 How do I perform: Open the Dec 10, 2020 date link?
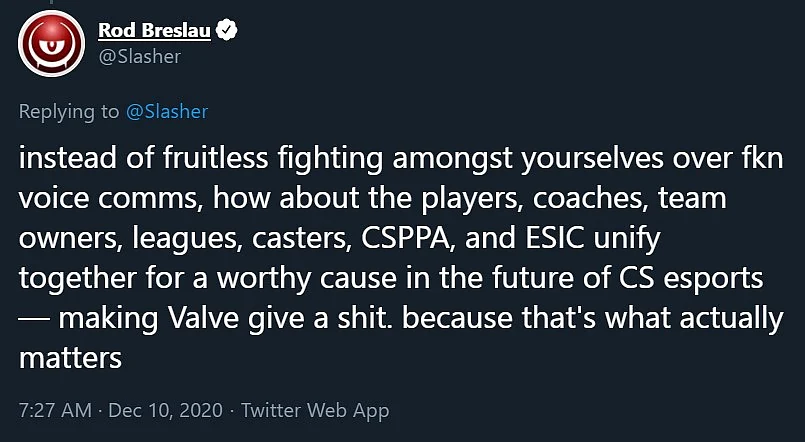166,410
